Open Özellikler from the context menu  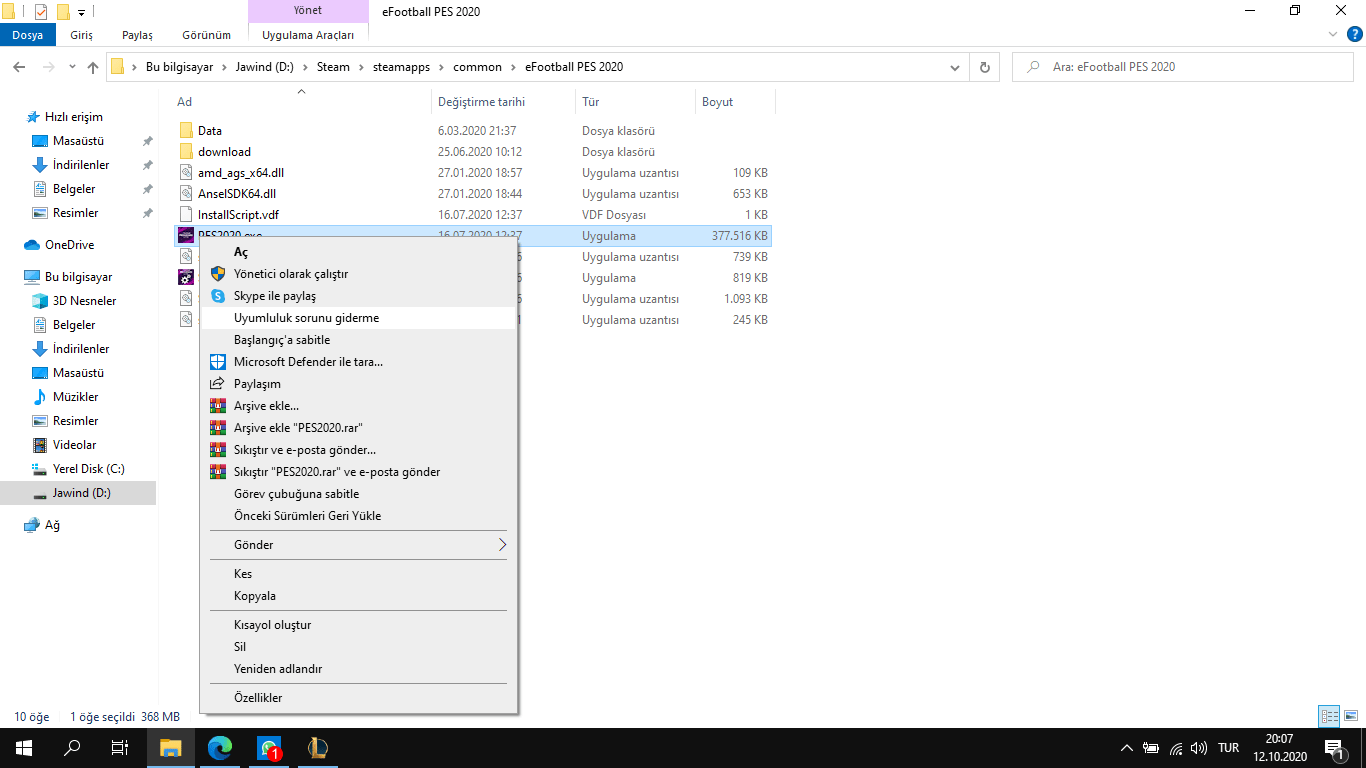click(358, 698)
